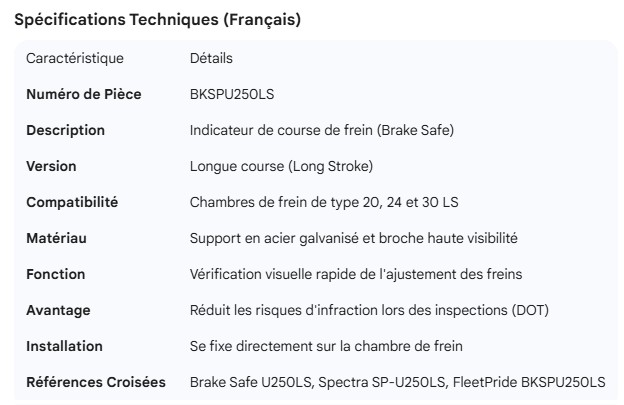This screenshot has width=624, height=405.
Task: Click the Caractéristique column header
Action: coord(74,58)
